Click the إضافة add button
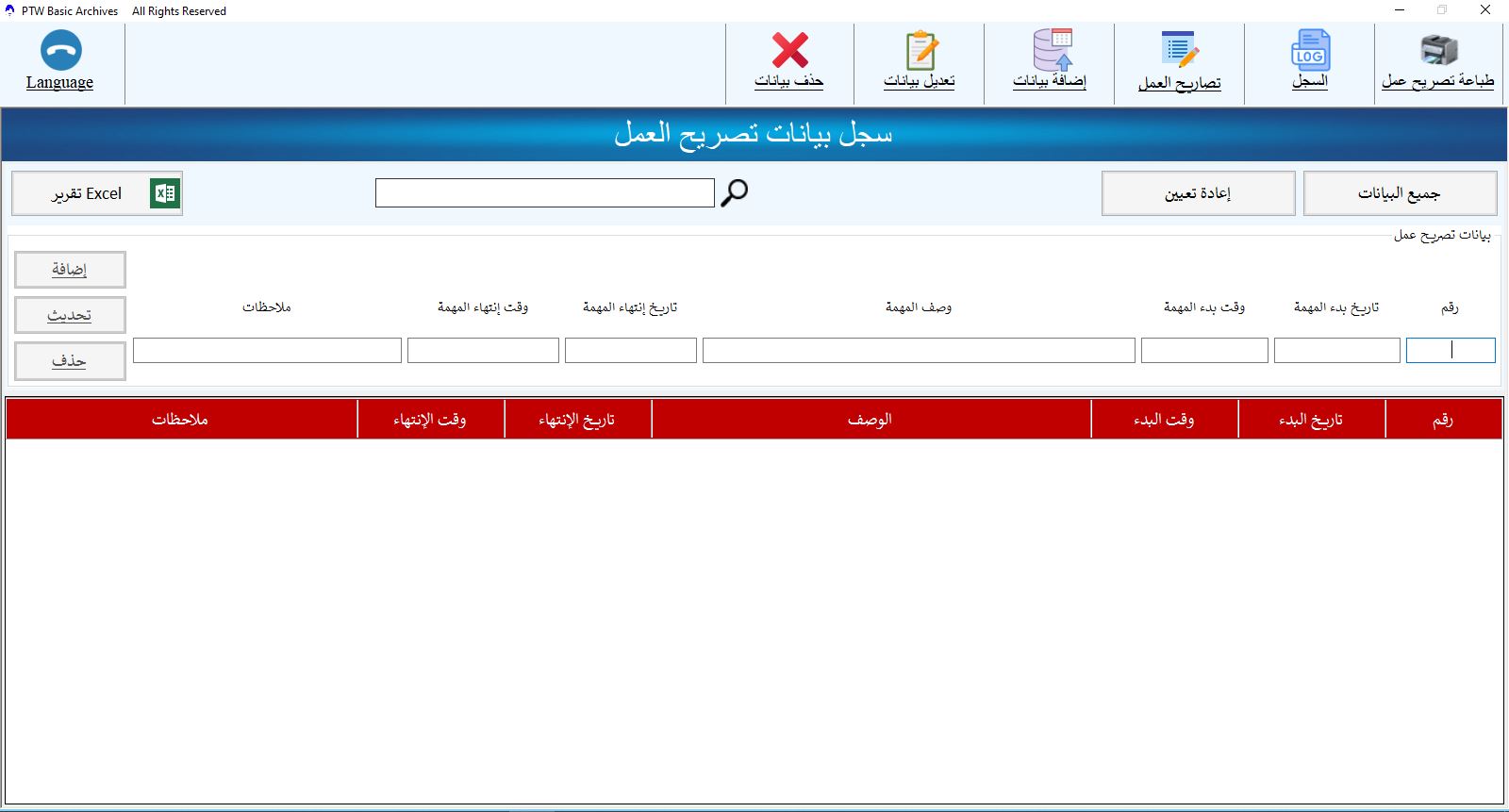 point(70,270)
